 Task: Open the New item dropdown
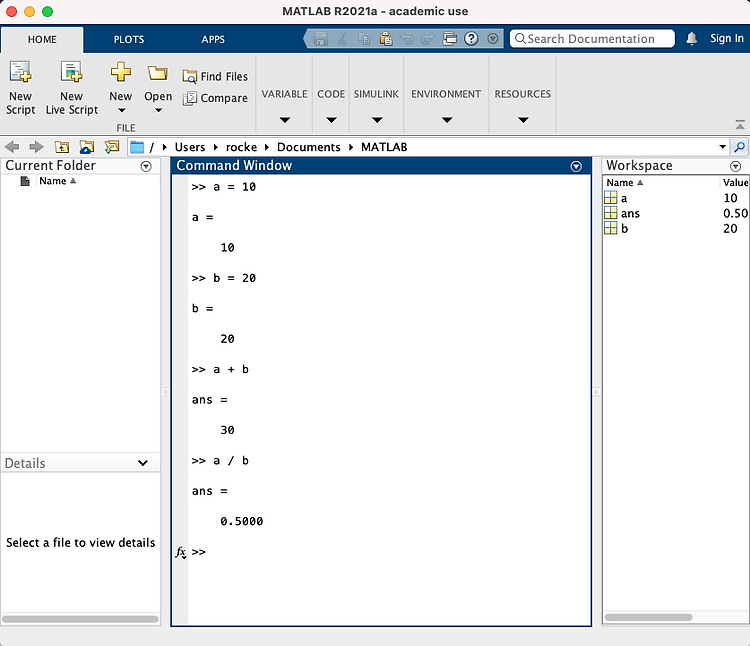click(121, 88)
